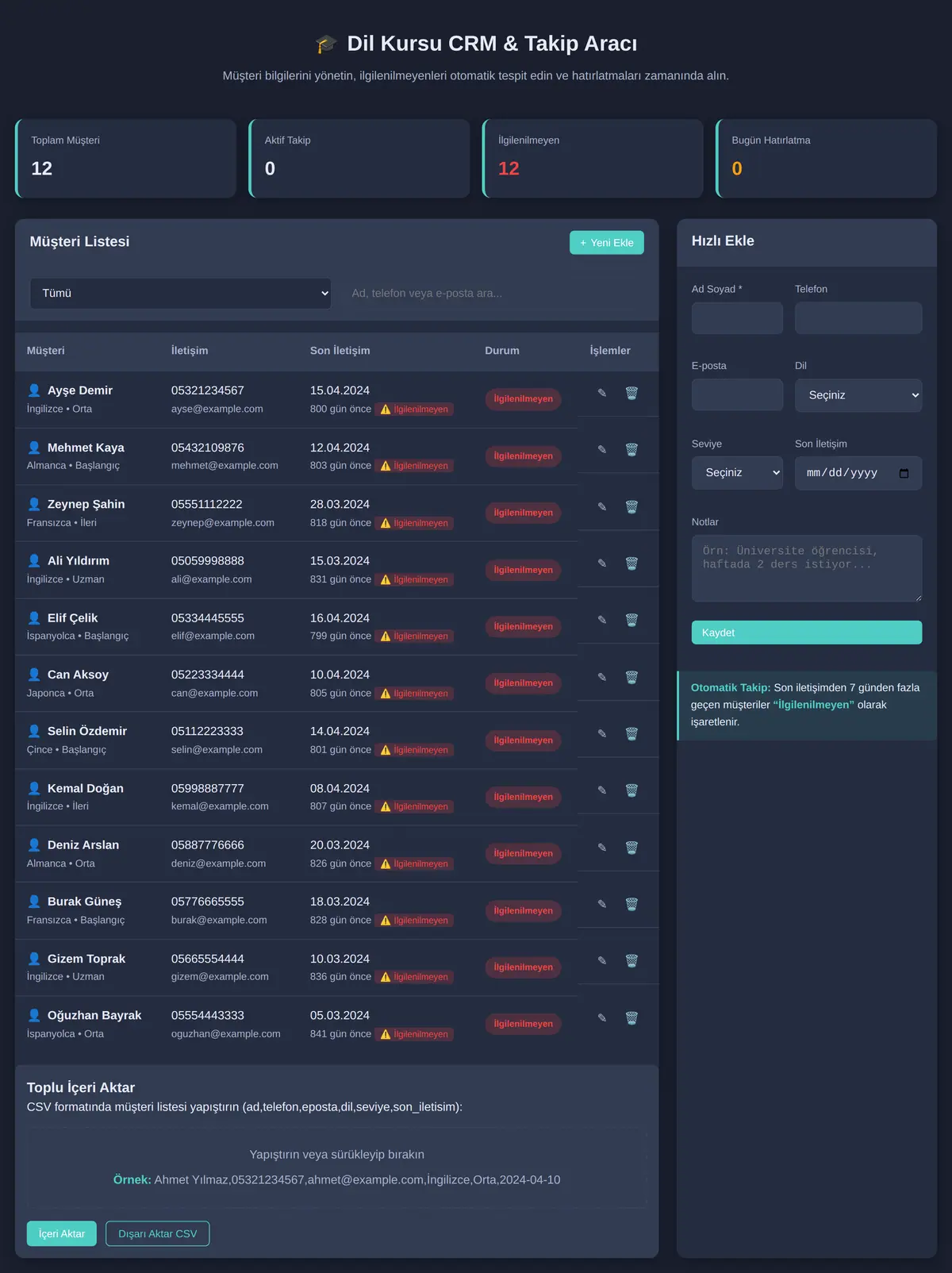The image size is (952, 1273).
Task: Delete Can Aksoy using trash icon
Action: point(631,677)
